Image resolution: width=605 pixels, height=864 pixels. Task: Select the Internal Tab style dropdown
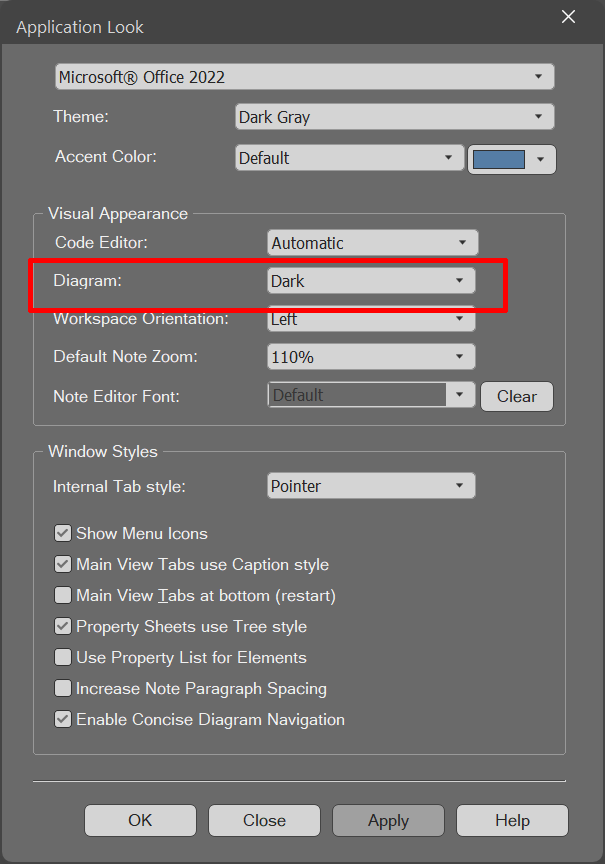[371, 486]
